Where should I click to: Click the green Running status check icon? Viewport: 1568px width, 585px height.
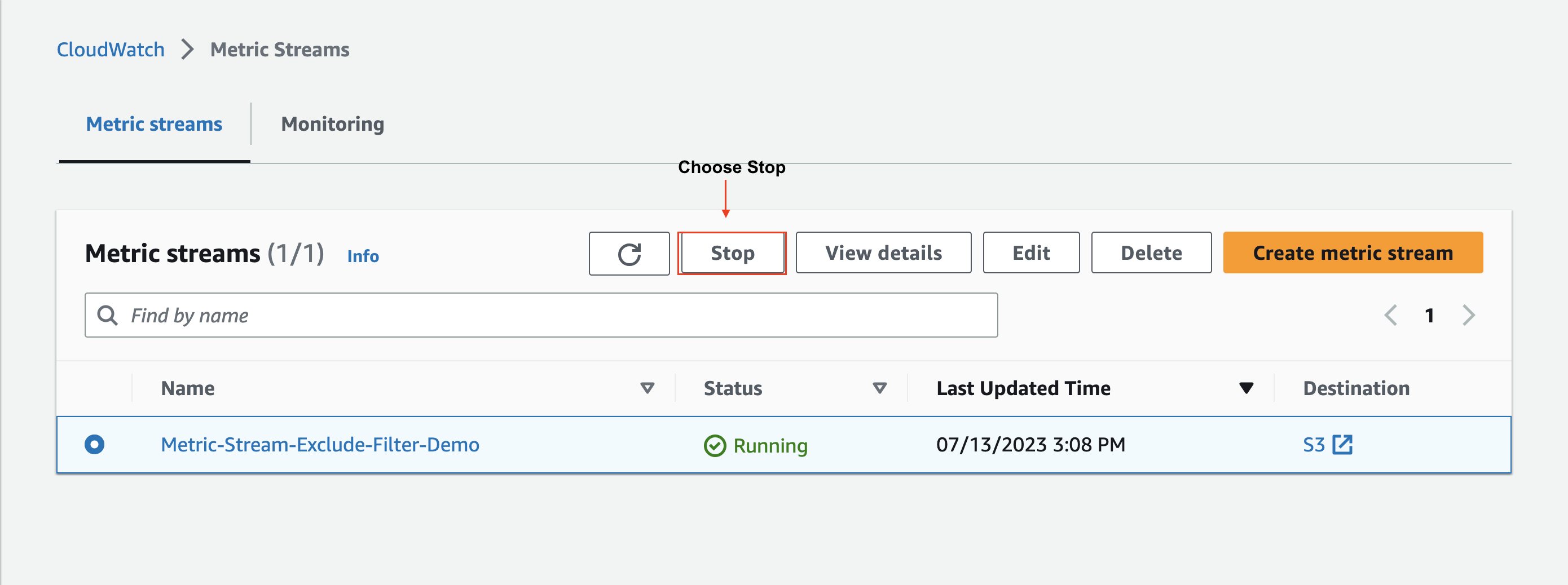coord(715,445)
